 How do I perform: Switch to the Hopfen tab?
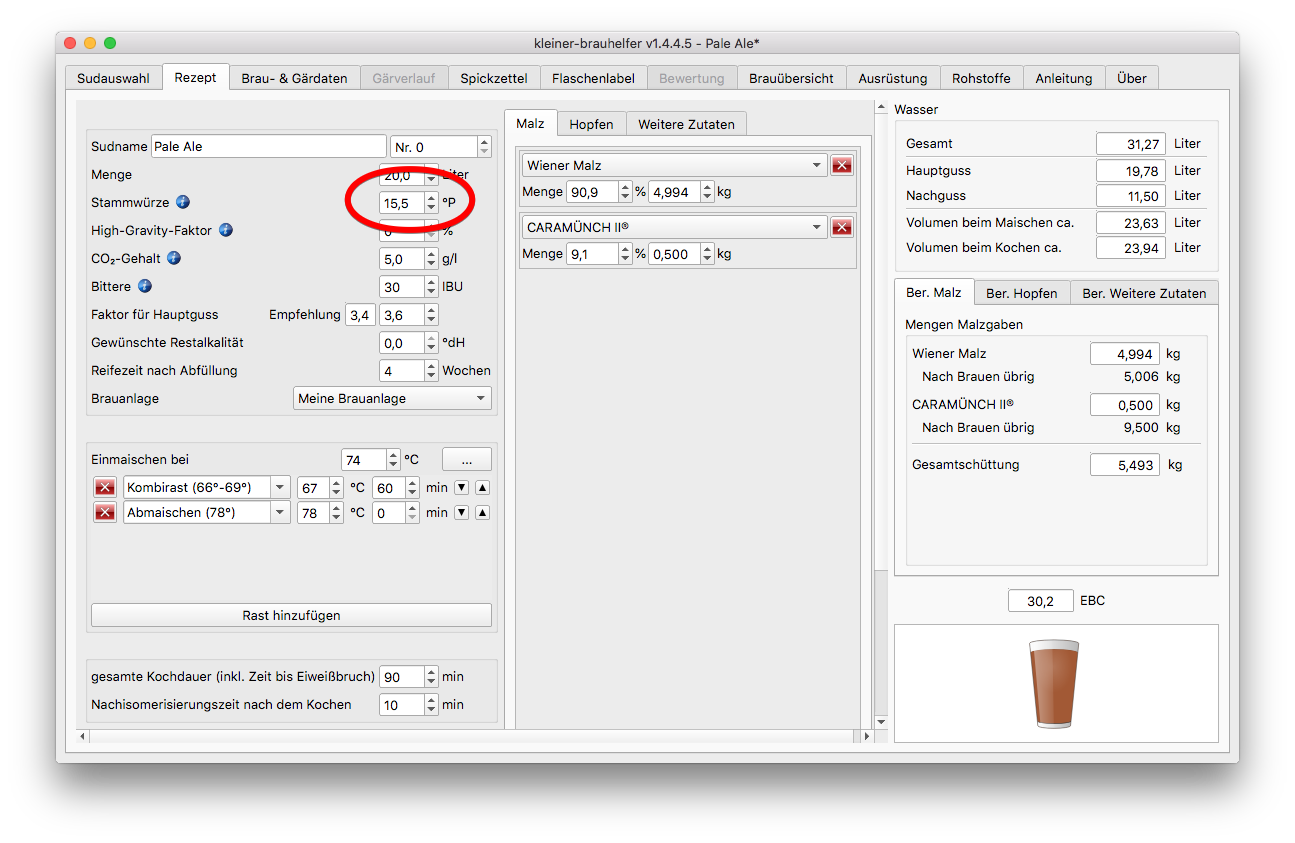pos(591,124)
